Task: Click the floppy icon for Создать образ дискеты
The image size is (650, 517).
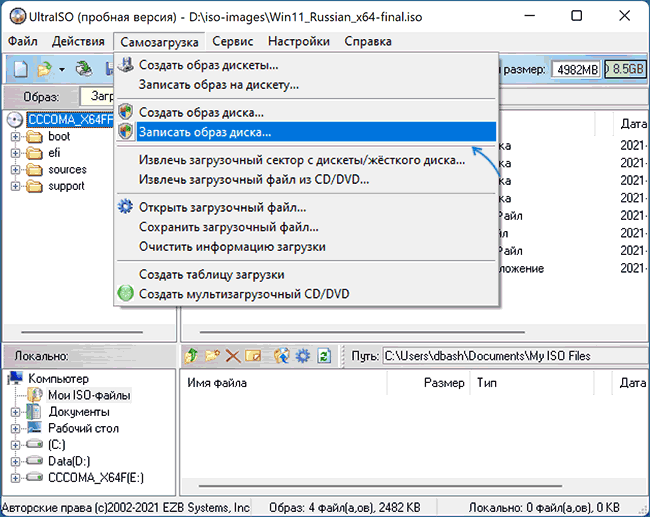Action: click(x=126, y=65)
